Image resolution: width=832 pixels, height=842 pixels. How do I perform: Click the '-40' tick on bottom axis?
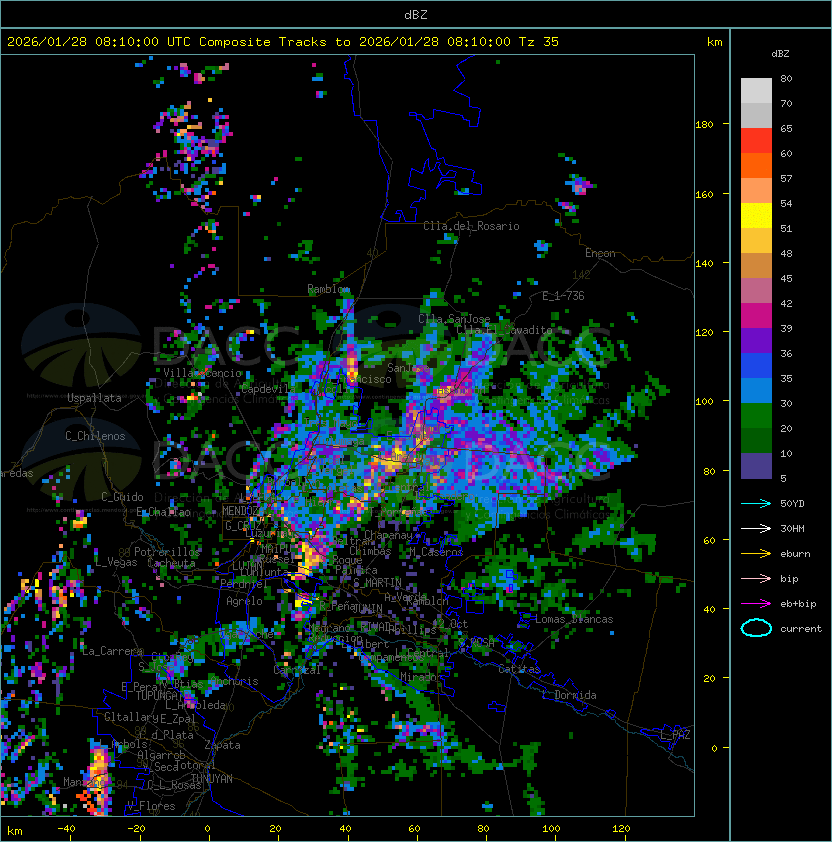66,829
